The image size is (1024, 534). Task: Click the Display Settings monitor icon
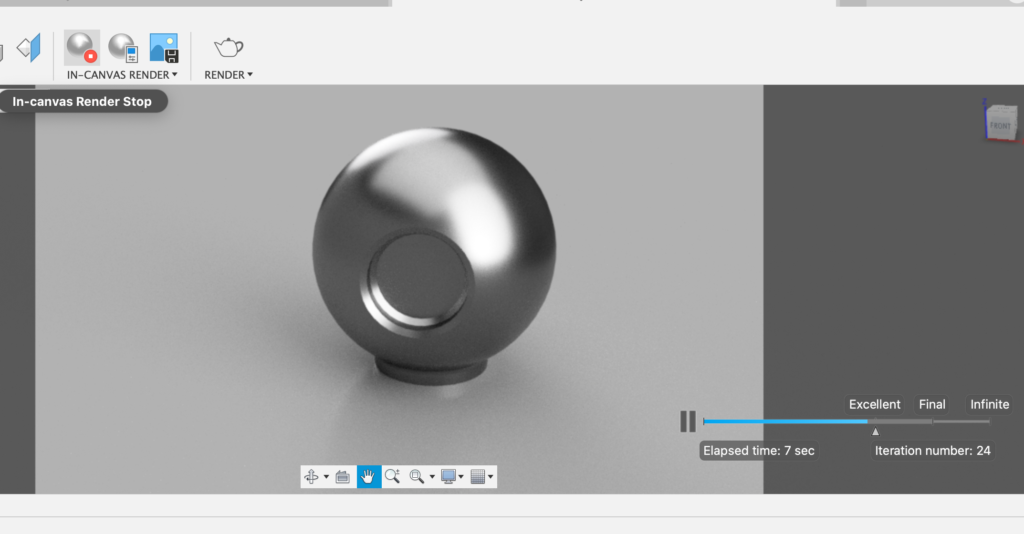(448, 477)
